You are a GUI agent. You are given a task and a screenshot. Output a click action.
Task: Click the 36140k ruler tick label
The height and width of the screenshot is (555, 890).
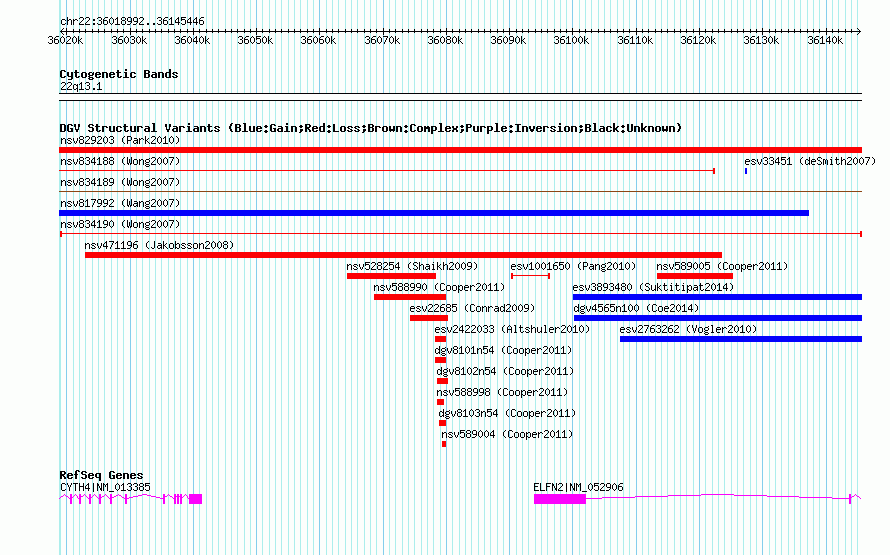pos(825,40)
